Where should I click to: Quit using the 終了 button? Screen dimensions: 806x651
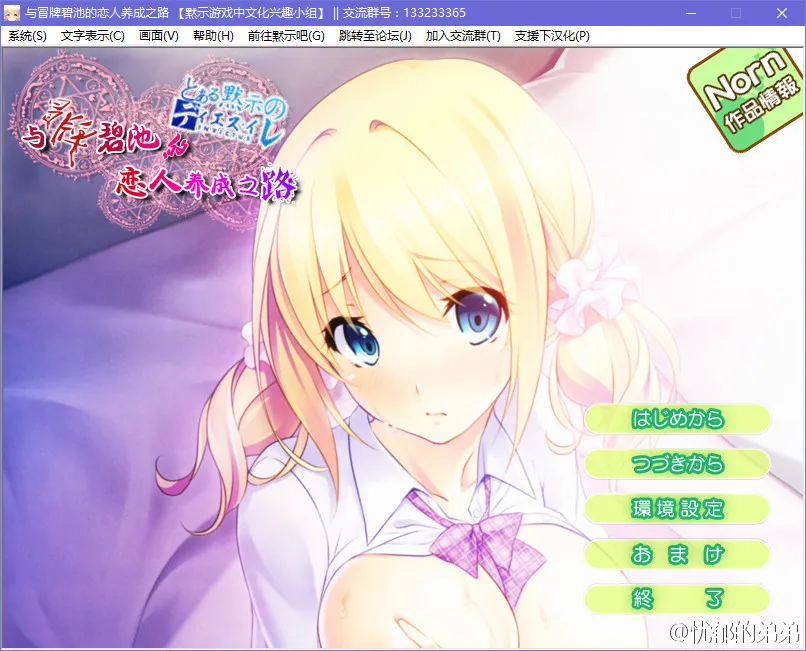[x=677, y=599]
